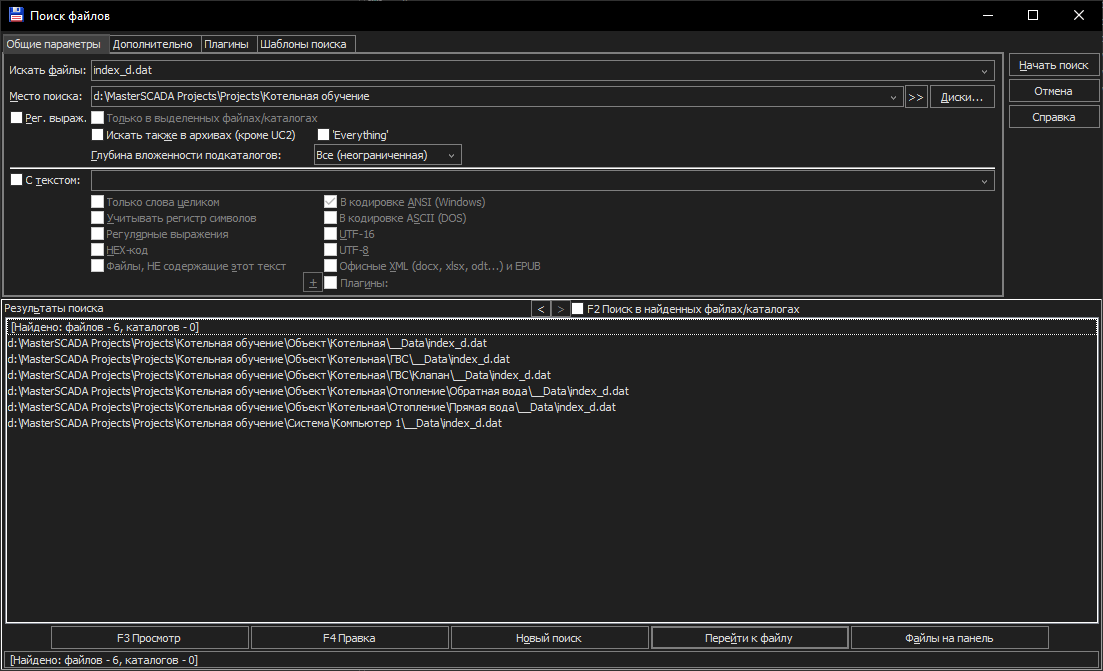1103x671 pixels.
Task: Toggle the 'UTF-16' checkbox
Action: click(x=330, y=234)
